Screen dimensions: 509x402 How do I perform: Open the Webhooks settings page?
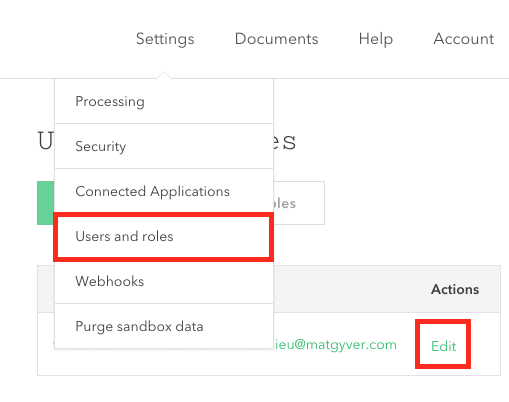(x=164, y=281)
